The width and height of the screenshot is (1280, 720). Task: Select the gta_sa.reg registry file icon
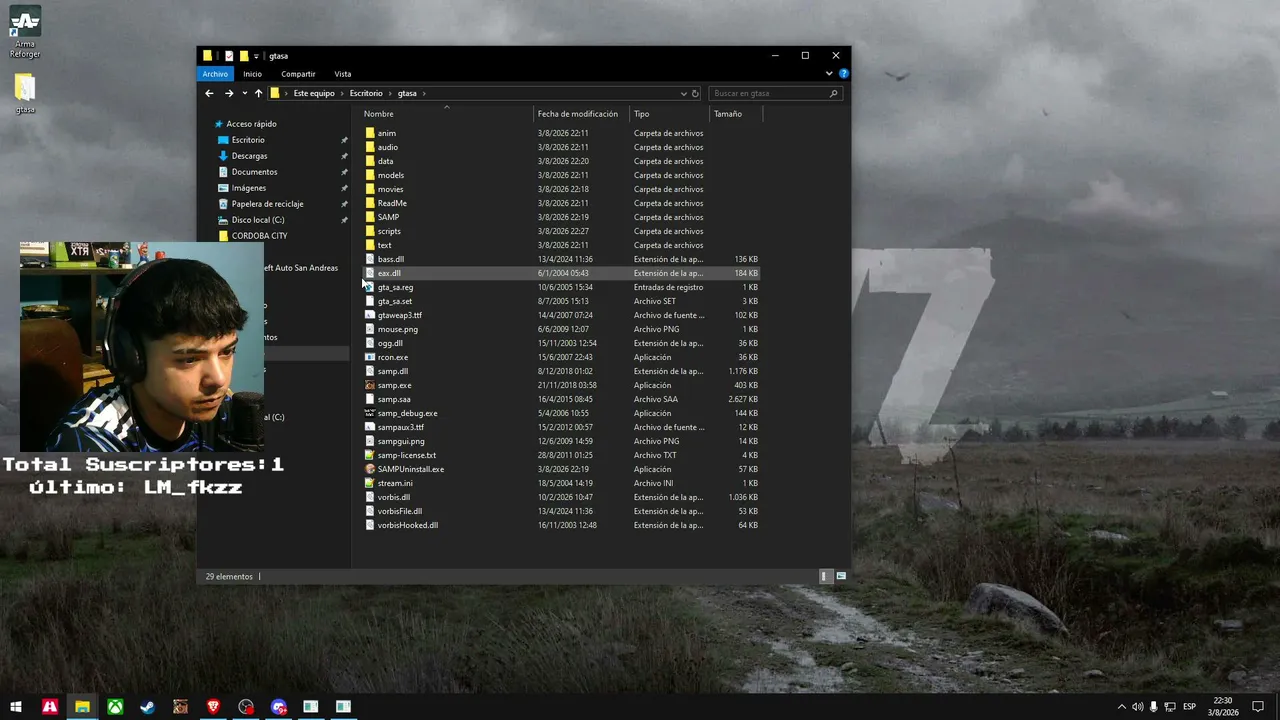point(370,287)
